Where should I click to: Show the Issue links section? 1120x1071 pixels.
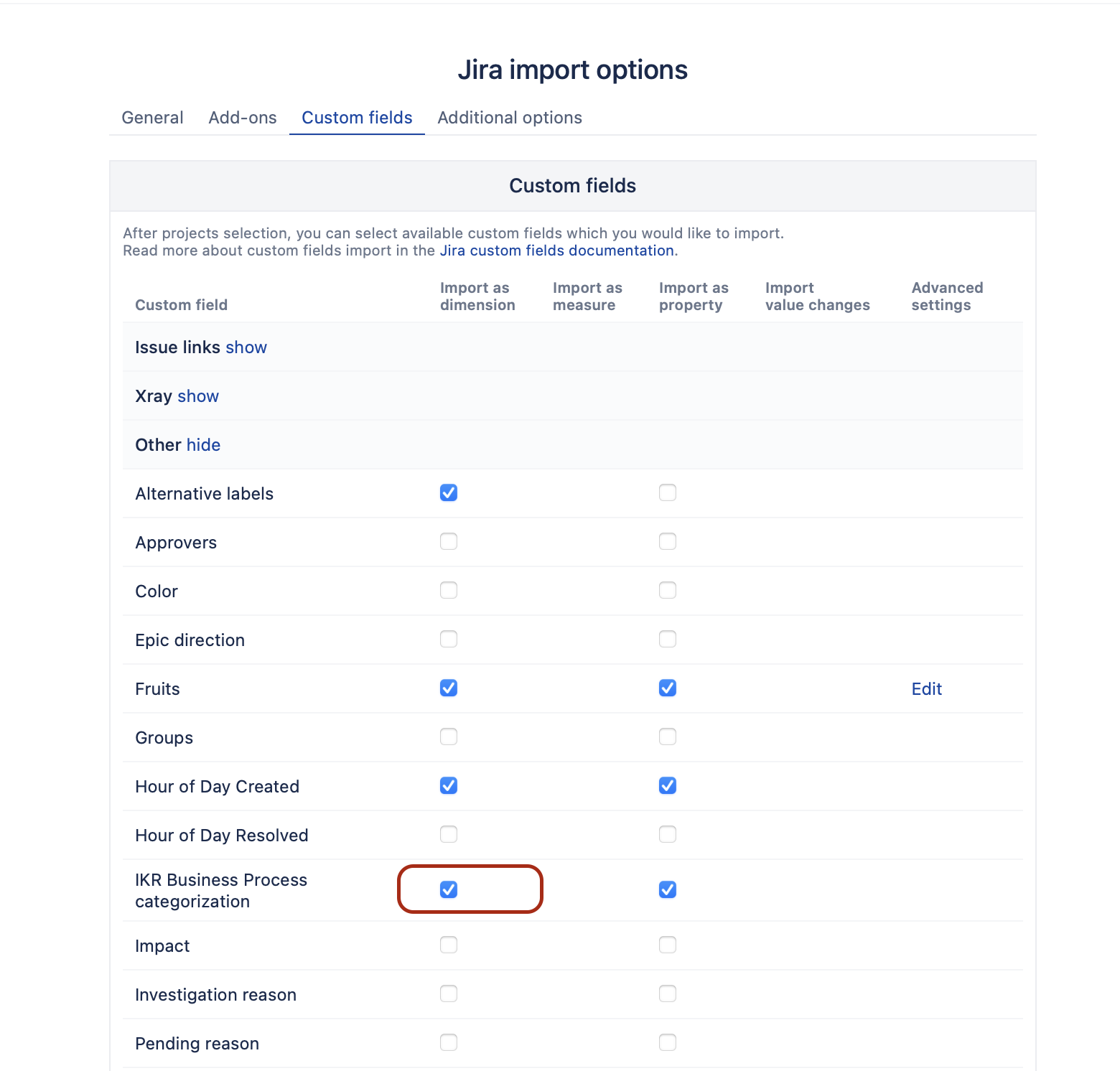point(246,347)
